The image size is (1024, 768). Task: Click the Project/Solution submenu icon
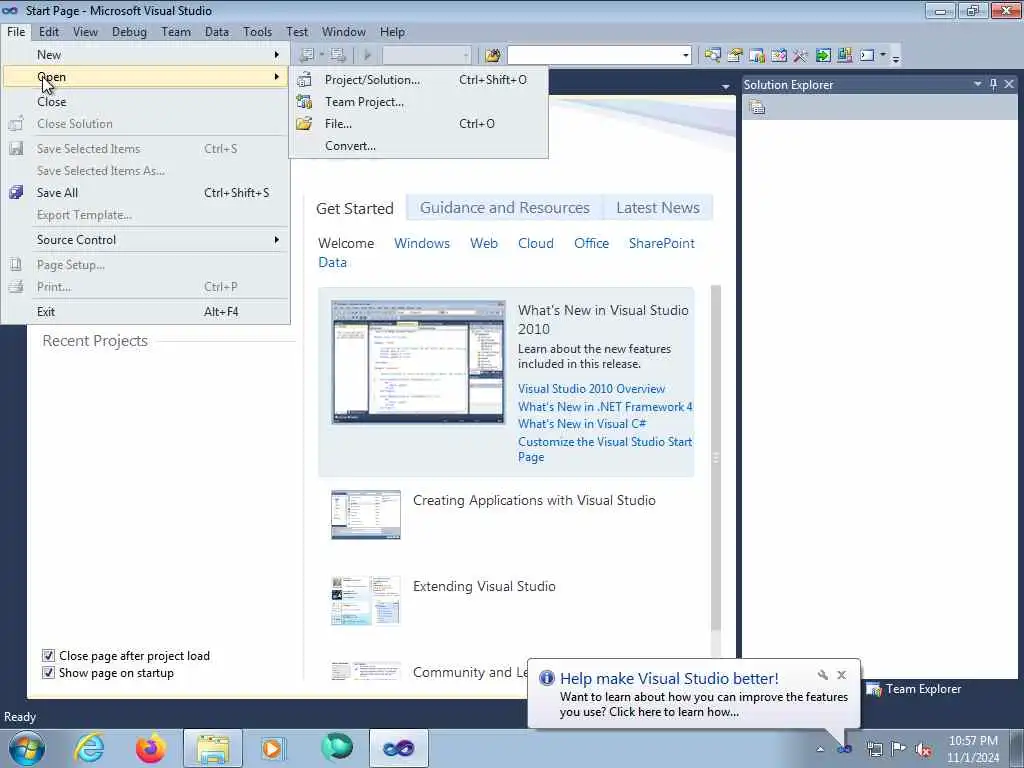[x=304, y=80]
